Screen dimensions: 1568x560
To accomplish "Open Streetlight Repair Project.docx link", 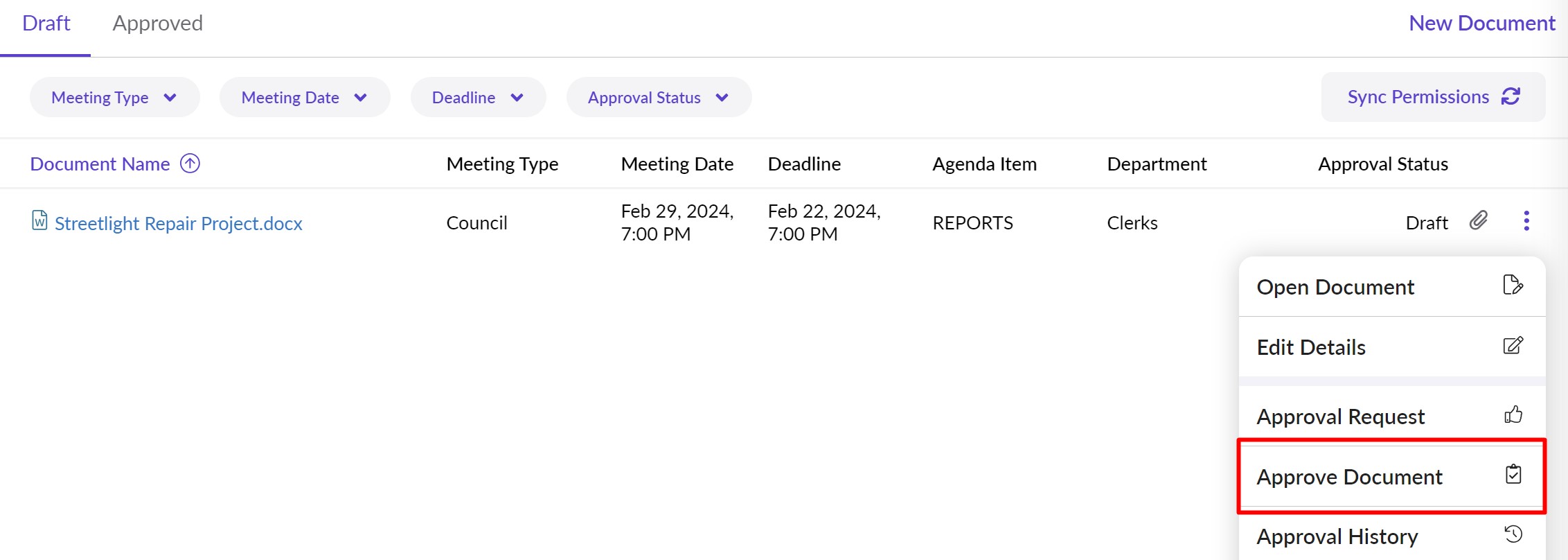I will pyautogui.click(x=178, y=223).
